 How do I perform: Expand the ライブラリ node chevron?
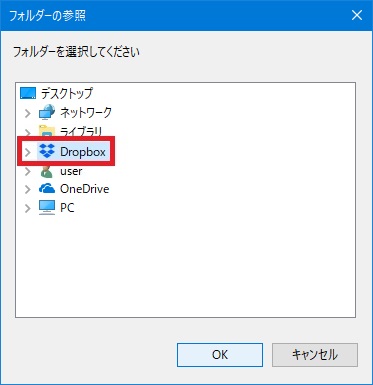[28, 132]
